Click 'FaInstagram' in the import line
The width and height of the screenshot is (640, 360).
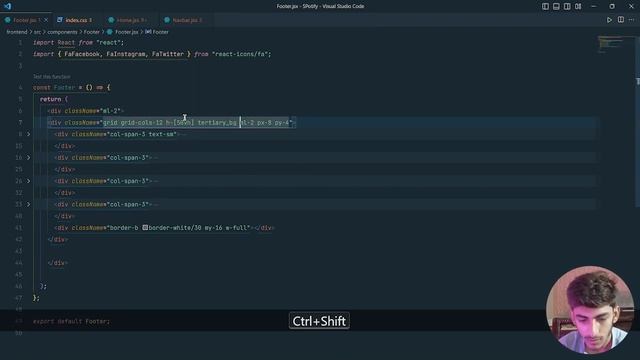point(125,54)
